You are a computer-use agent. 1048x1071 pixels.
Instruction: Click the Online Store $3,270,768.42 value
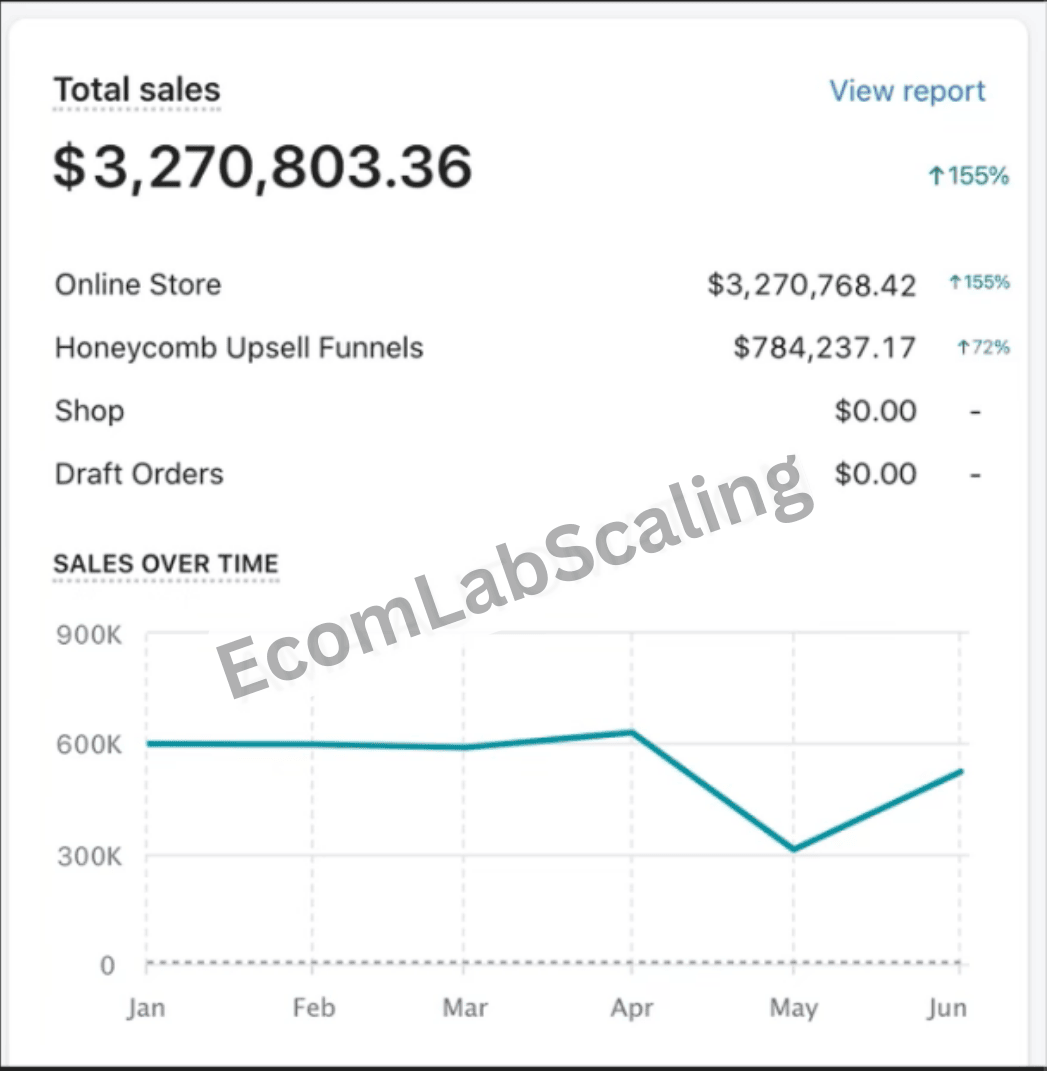tap(811, 285)
